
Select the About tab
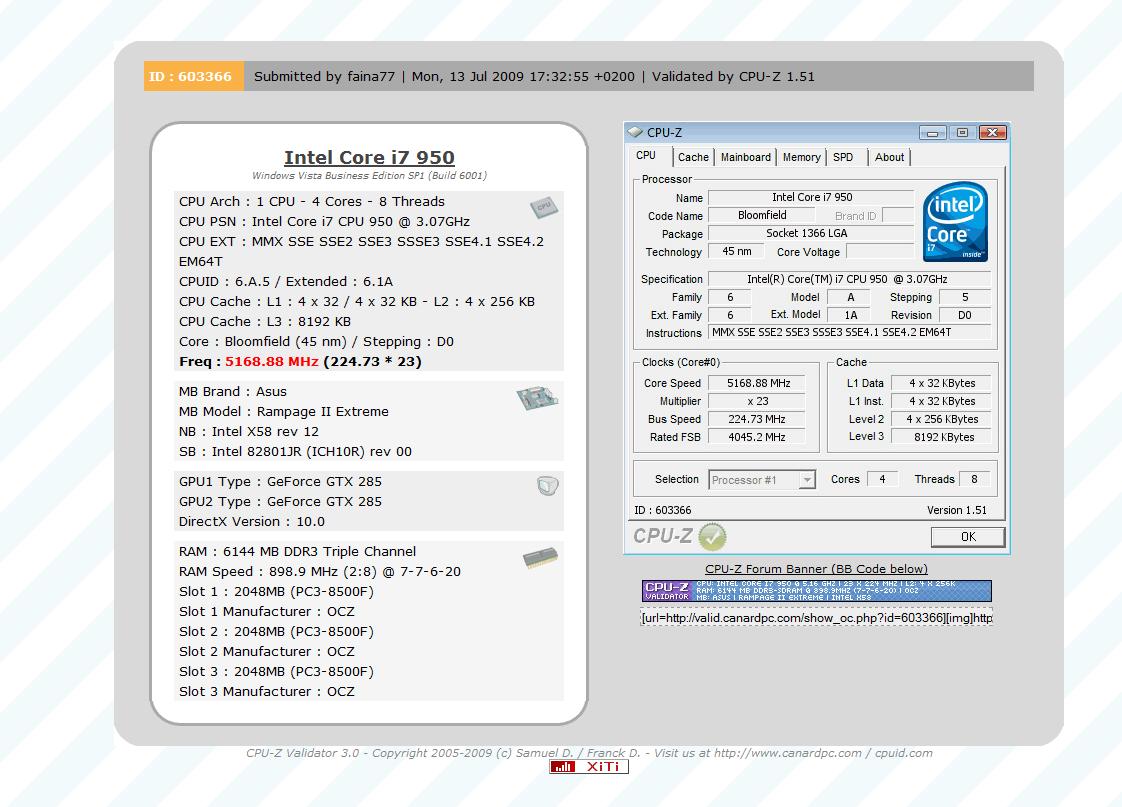pyautogui.click(x=889, y=157)
